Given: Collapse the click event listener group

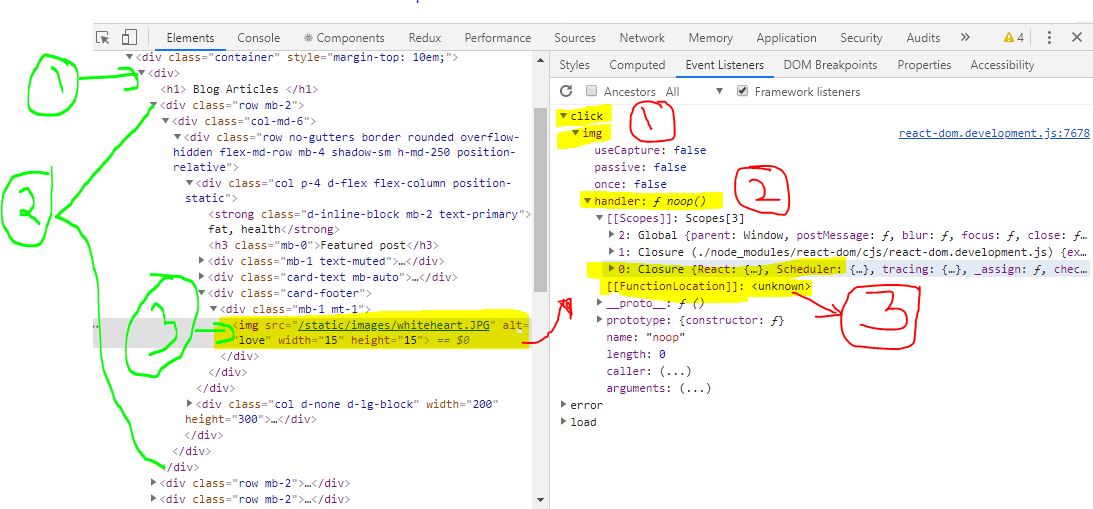Looking at the screenshot, I should (x=564, y=116).
